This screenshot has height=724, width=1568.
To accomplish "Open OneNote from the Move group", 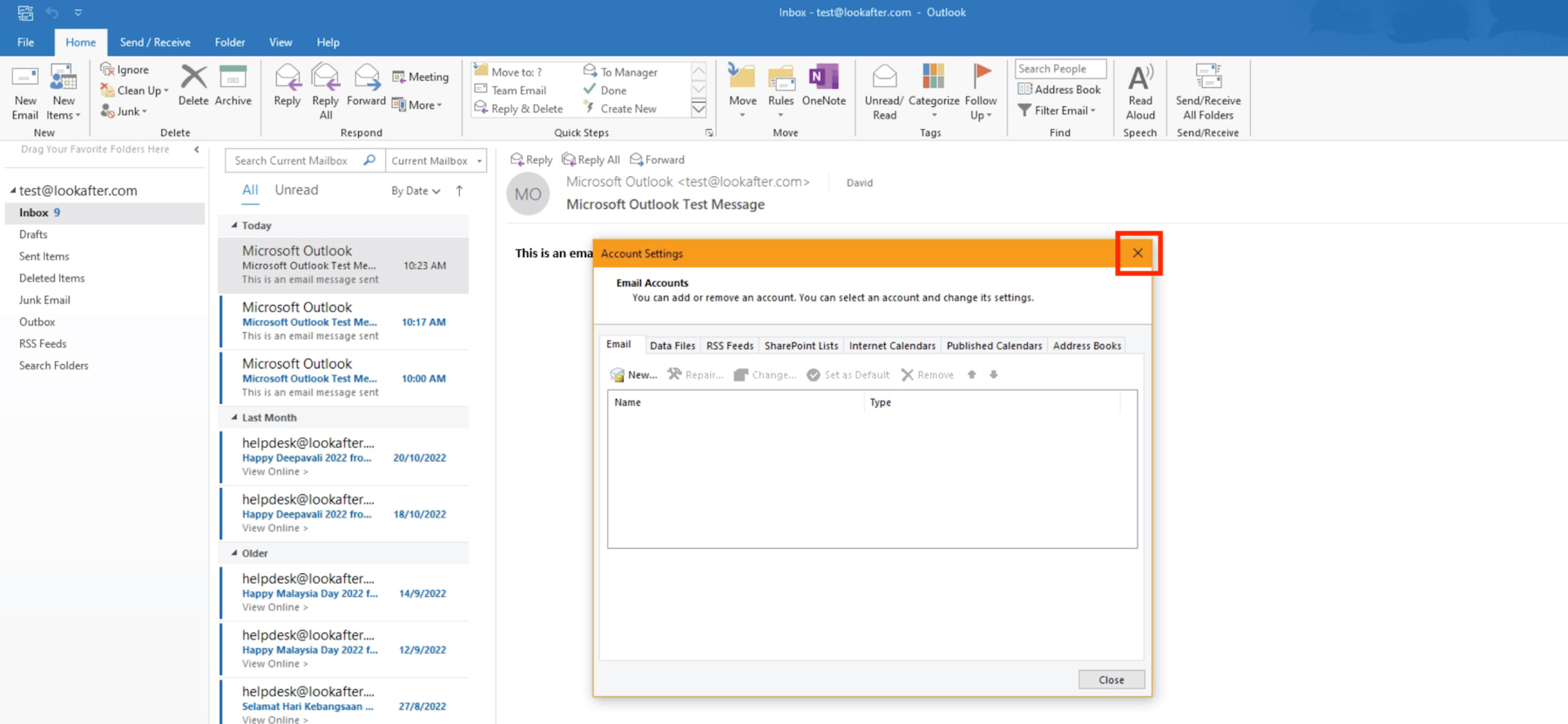I will point(823,78).
